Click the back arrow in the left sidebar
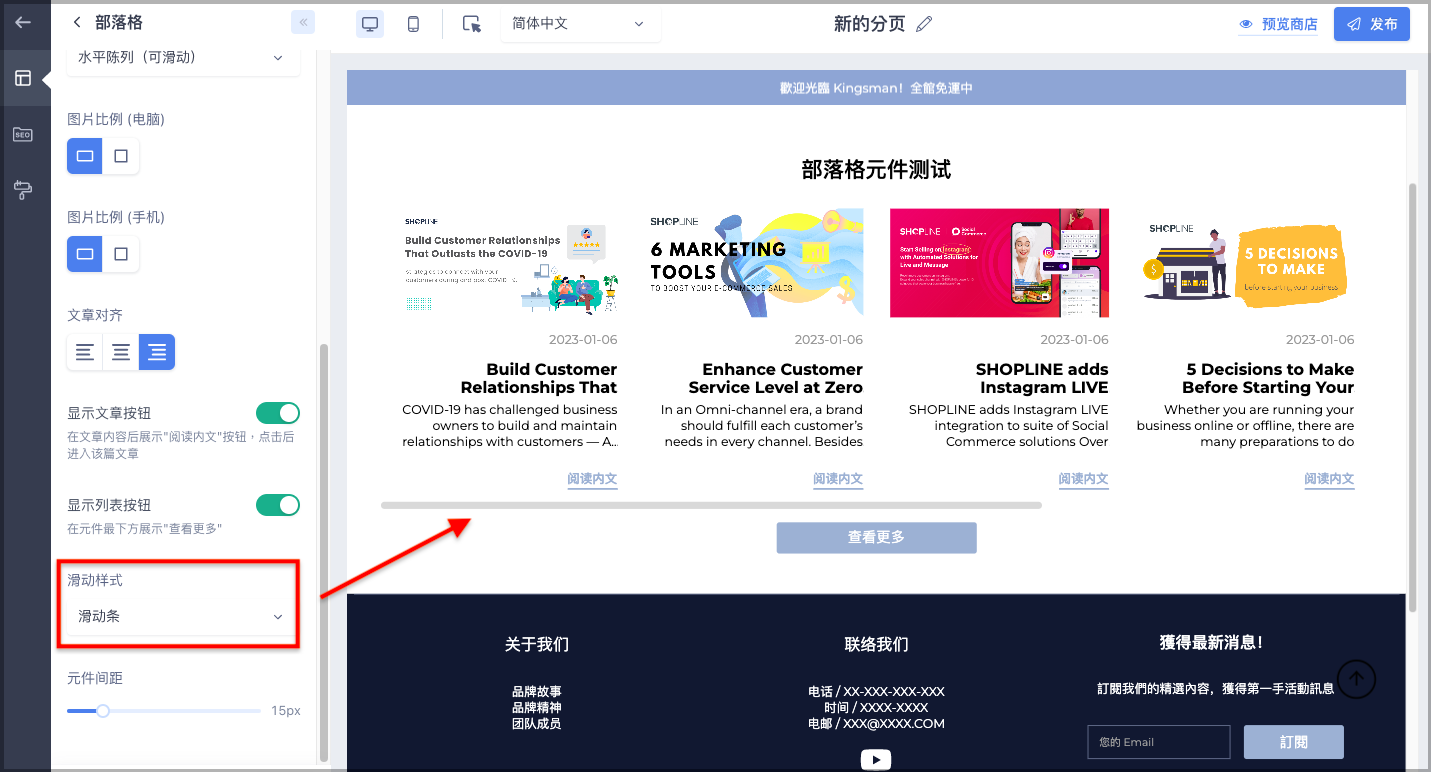Viewport: 1431px width, 772px height. [23, 22]
